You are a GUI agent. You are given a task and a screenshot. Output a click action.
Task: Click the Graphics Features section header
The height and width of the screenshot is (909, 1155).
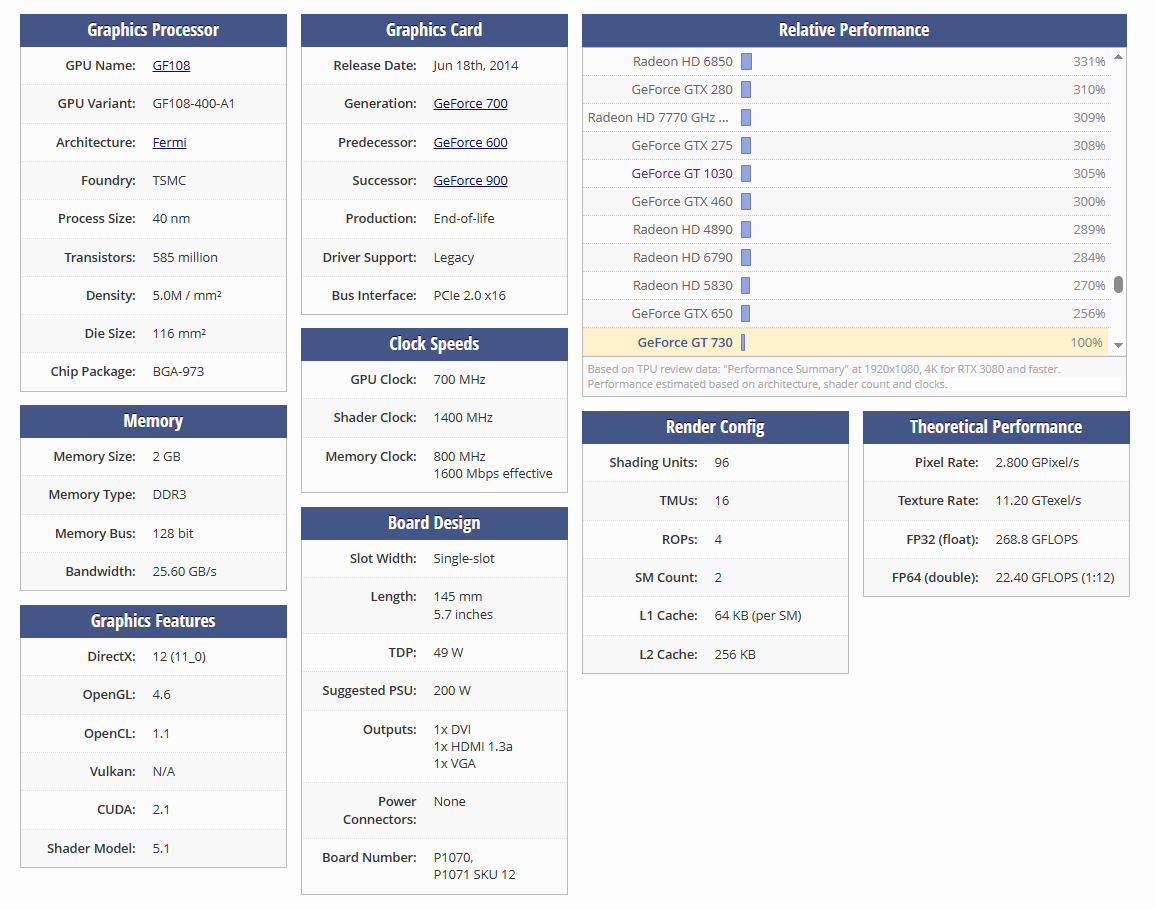pos(153,621)
